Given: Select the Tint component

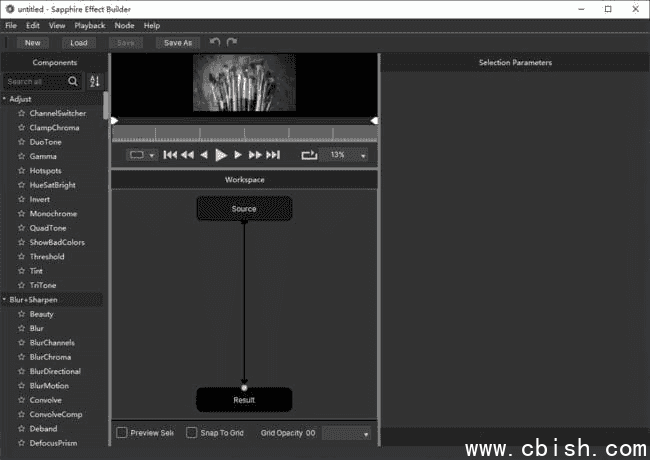Looking at the screenshot, I should pyautogui.click(x=36, y=271).
